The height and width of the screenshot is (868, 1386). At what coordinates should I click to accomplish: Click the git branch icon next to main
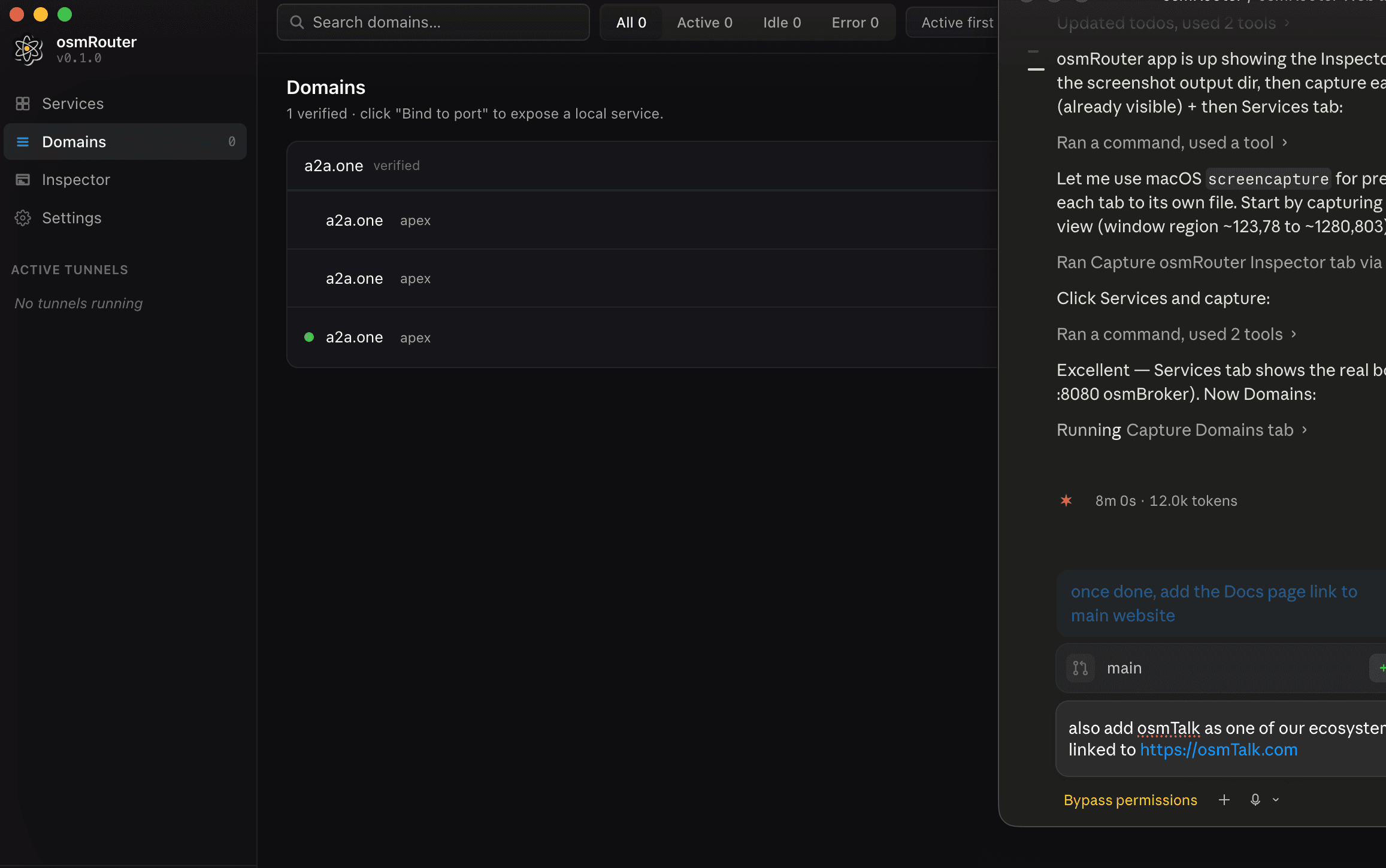point(1080,668)
